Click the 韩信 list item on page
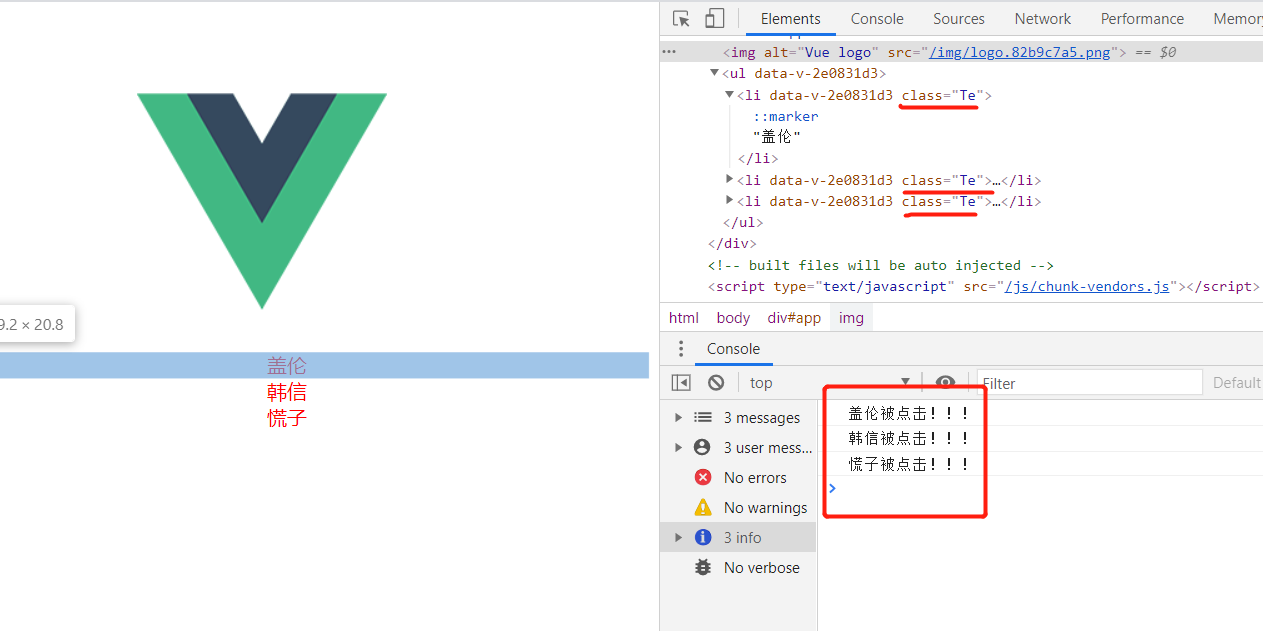The image size is (1263, 631). coord(287,392)
